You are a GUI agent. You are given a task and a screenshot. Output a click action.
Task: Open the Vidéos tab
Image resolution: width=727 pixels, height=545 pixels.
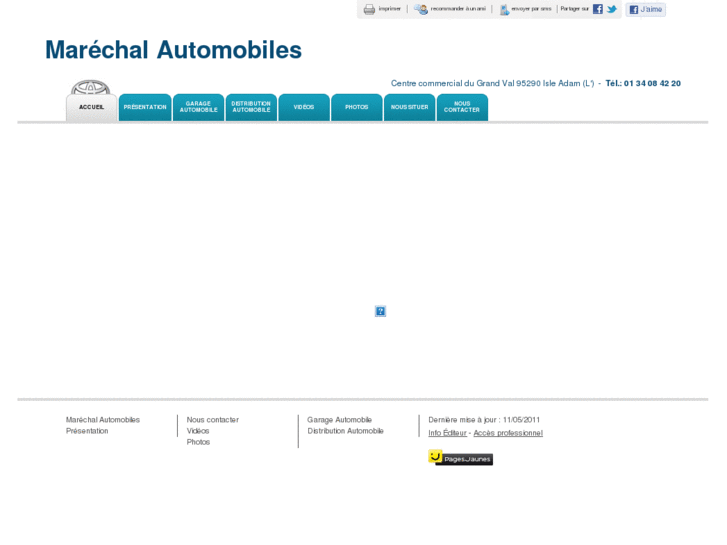[304, 107]
